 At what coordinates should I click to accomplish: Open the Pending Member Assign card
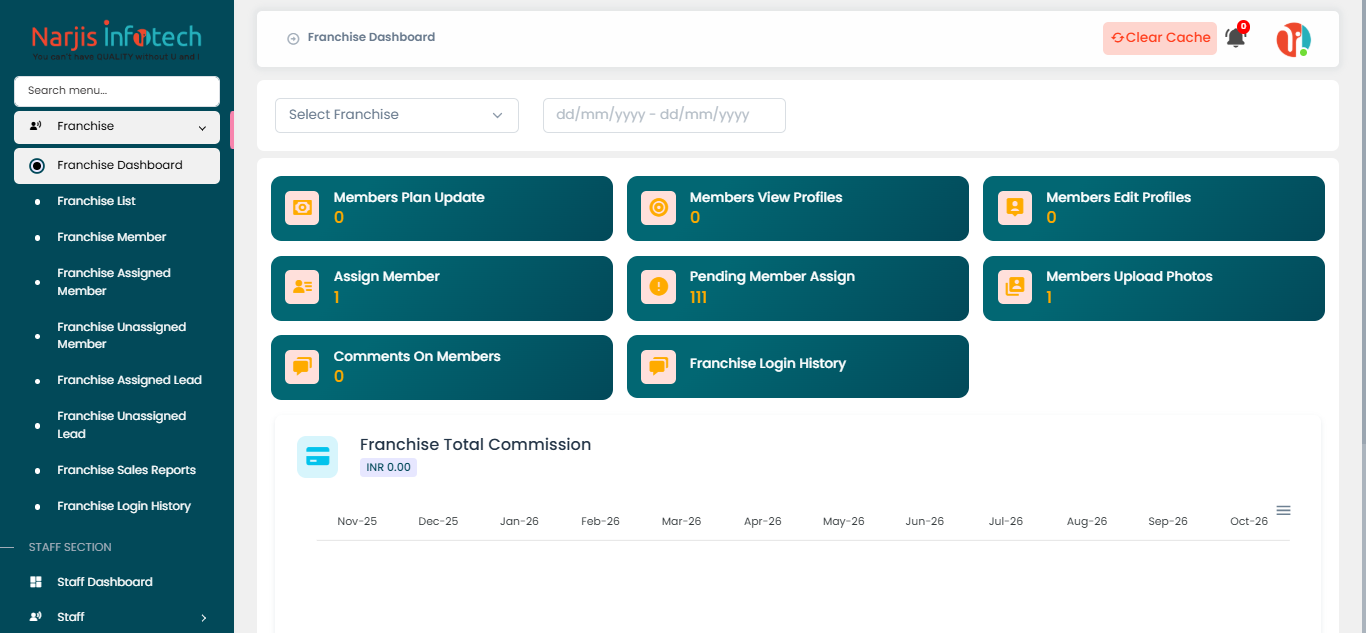pyautogui.click(x=798, y=288)
